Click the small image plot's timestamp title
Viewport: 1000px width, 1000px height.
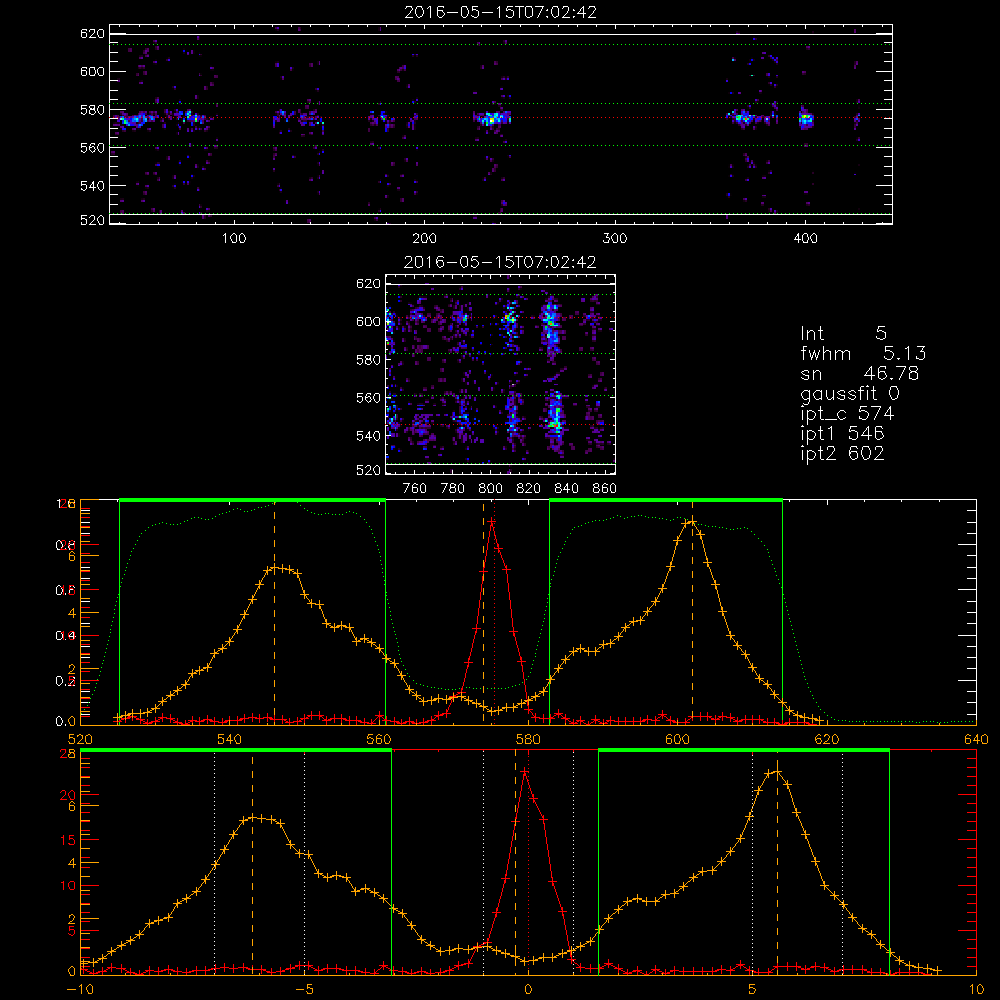[x=500, y=262]
